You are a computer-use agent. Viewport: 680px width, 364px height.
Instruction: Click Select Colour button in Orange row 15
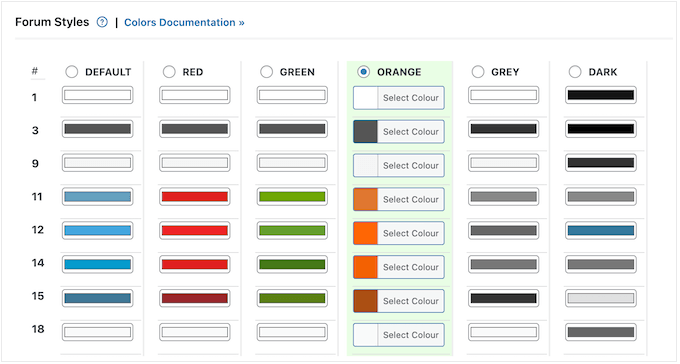coord(411,301)
